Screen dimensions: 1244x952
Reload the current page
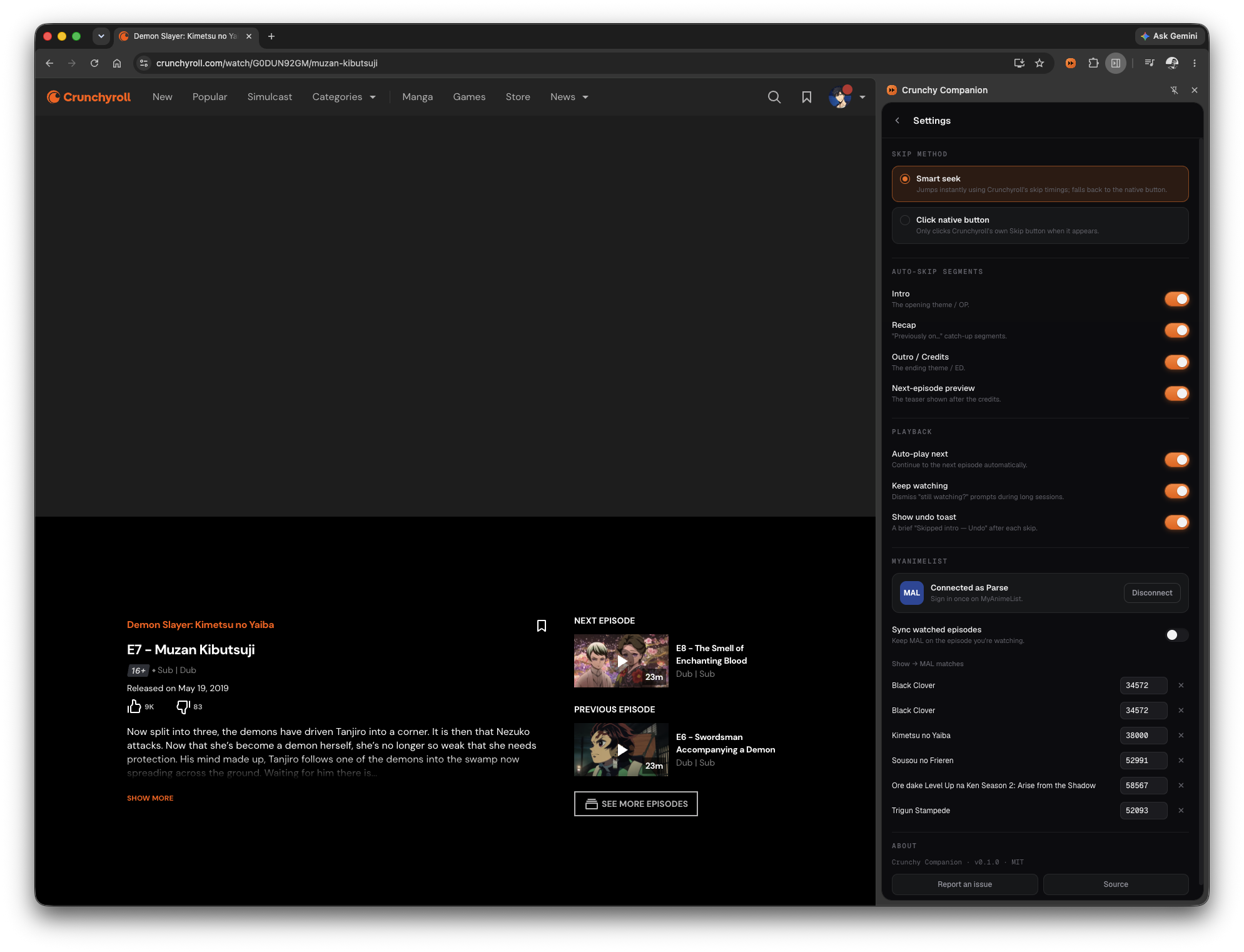point(94,63)
